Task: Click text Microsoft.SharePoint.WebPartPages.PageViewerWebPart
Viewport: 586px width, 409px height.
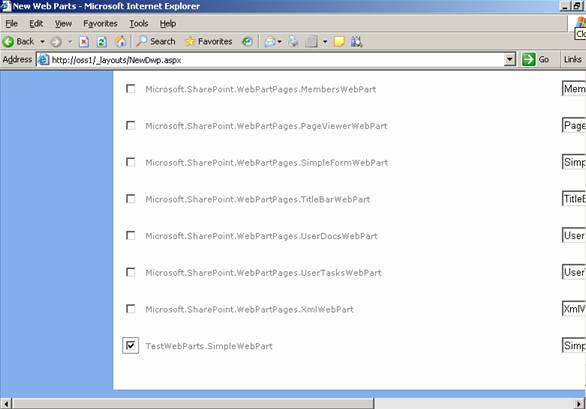Action: (266, 126)
